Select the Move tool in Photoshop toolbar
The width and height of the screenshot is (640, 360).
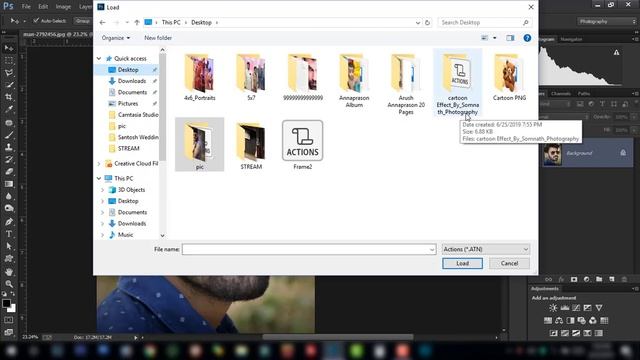9,48
